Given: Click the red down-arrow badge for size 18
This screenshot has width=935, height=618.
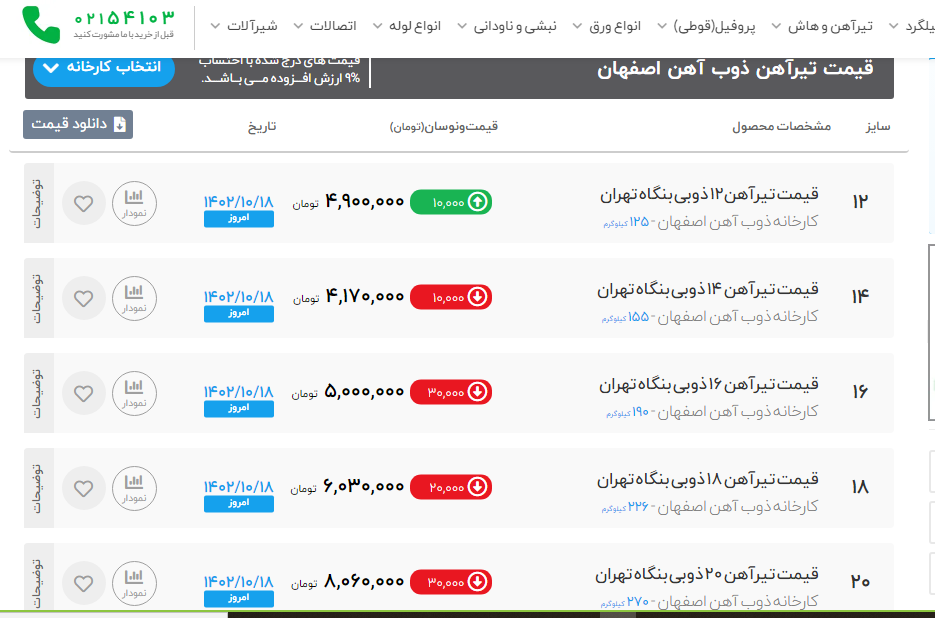Looking at the screenshot, I should [450, 487].
